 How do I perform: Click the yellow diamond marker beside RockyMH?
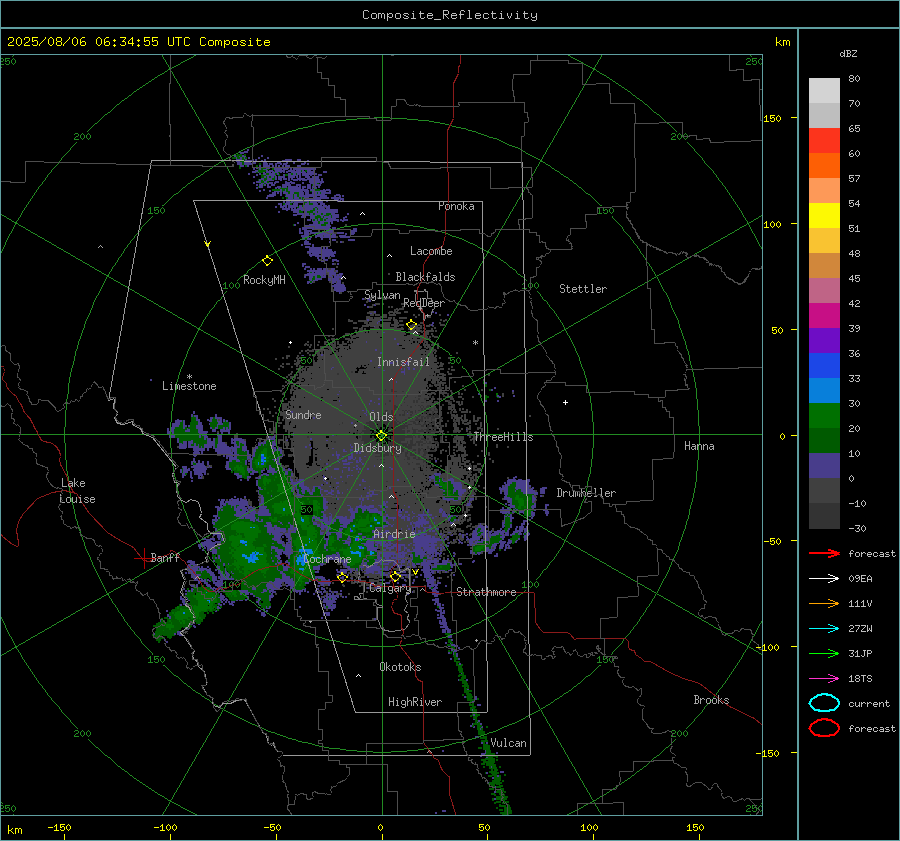267,261
